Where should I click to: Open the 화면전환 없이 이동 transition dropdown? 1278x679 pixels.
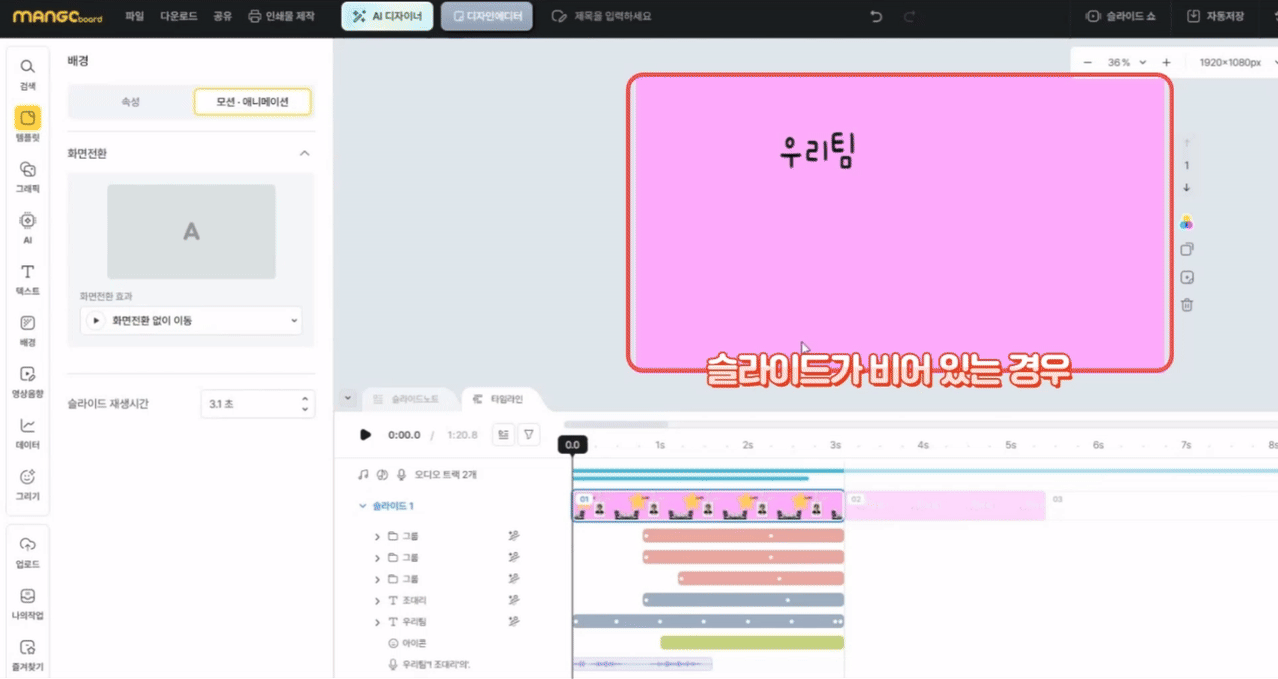(191, 321)
